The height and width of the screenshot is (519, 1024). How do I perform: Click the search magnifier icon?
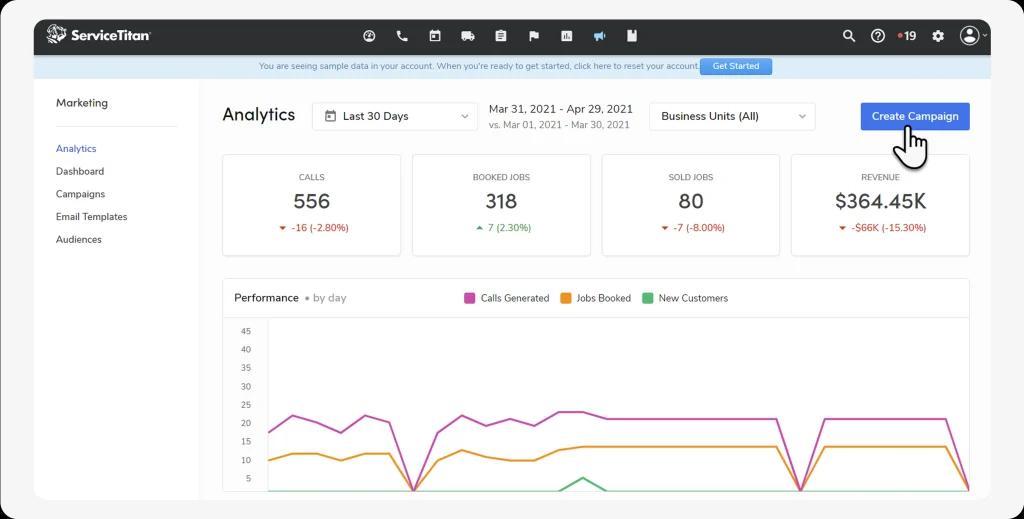[849, 36]
